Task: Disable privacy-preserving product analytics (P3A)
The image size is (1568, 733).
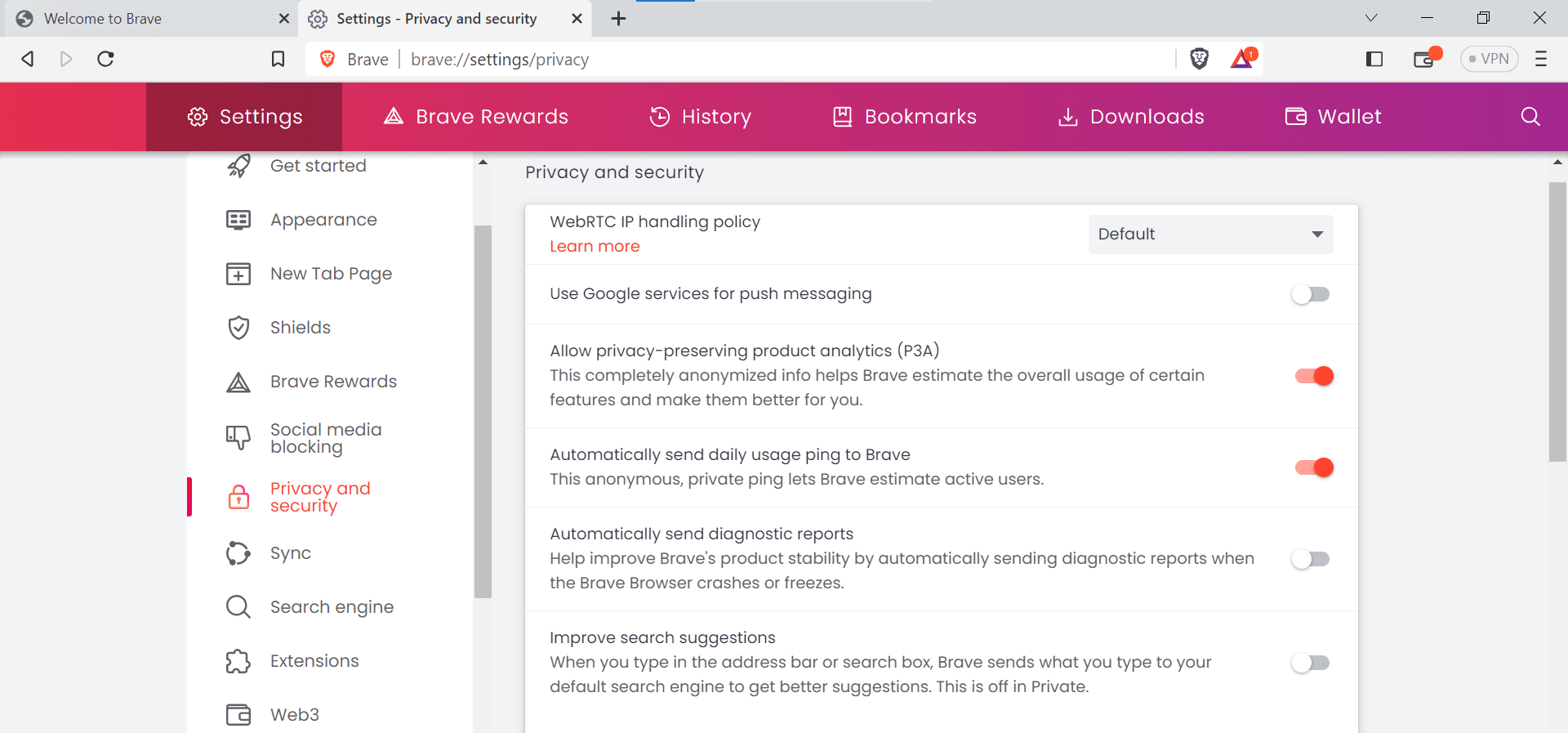Action: point(1314,376)
